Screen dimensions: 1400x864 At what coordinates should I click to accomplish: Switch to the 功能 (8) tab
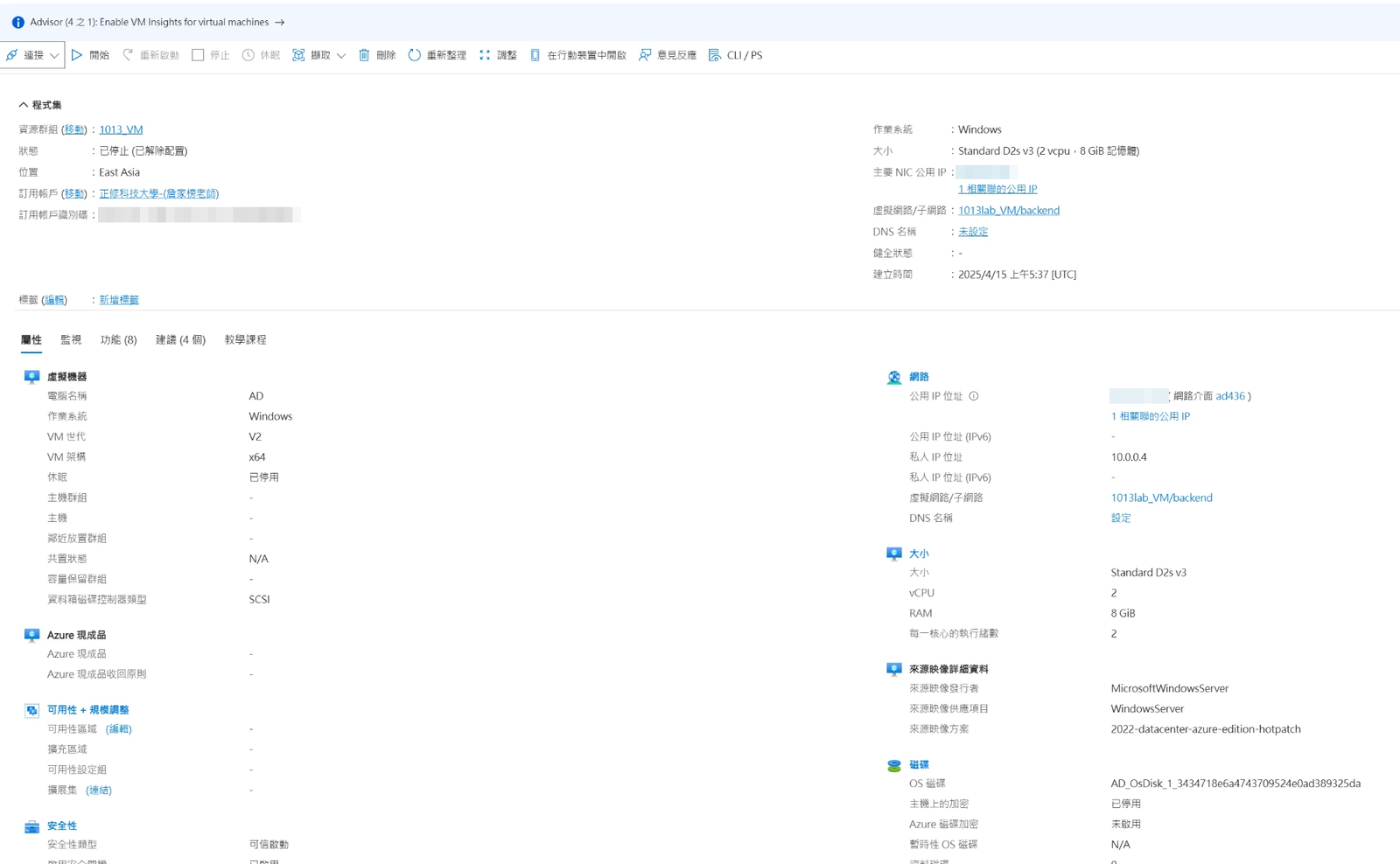point(118,339)
